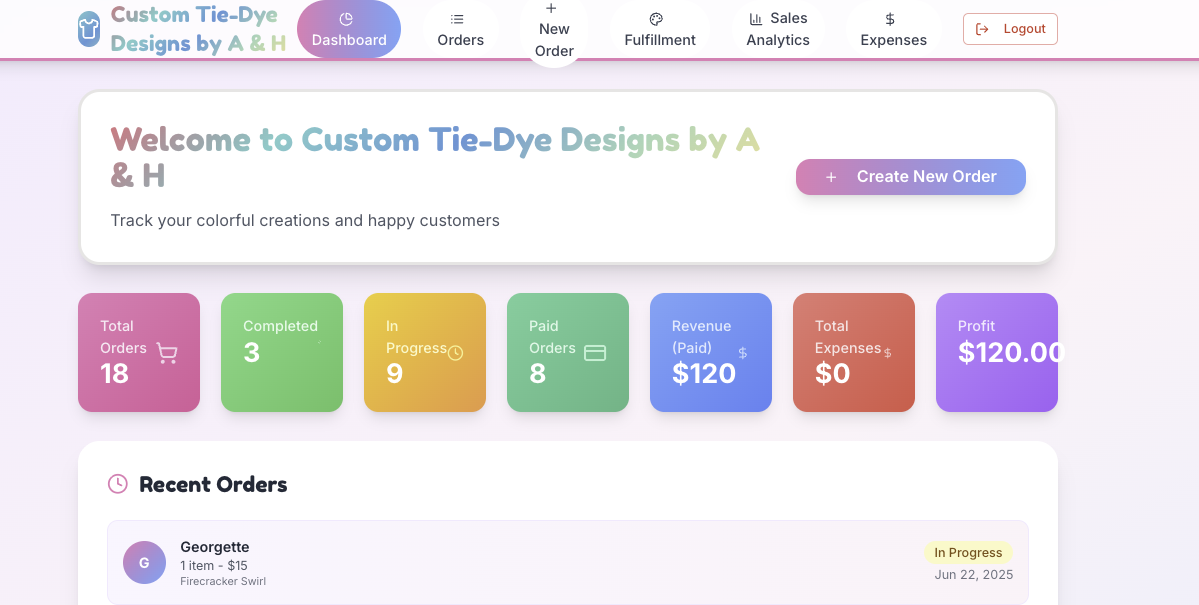Click the Logout button
The width and height of the screenshot is (1199, 605).
(x=1010, y=29)
